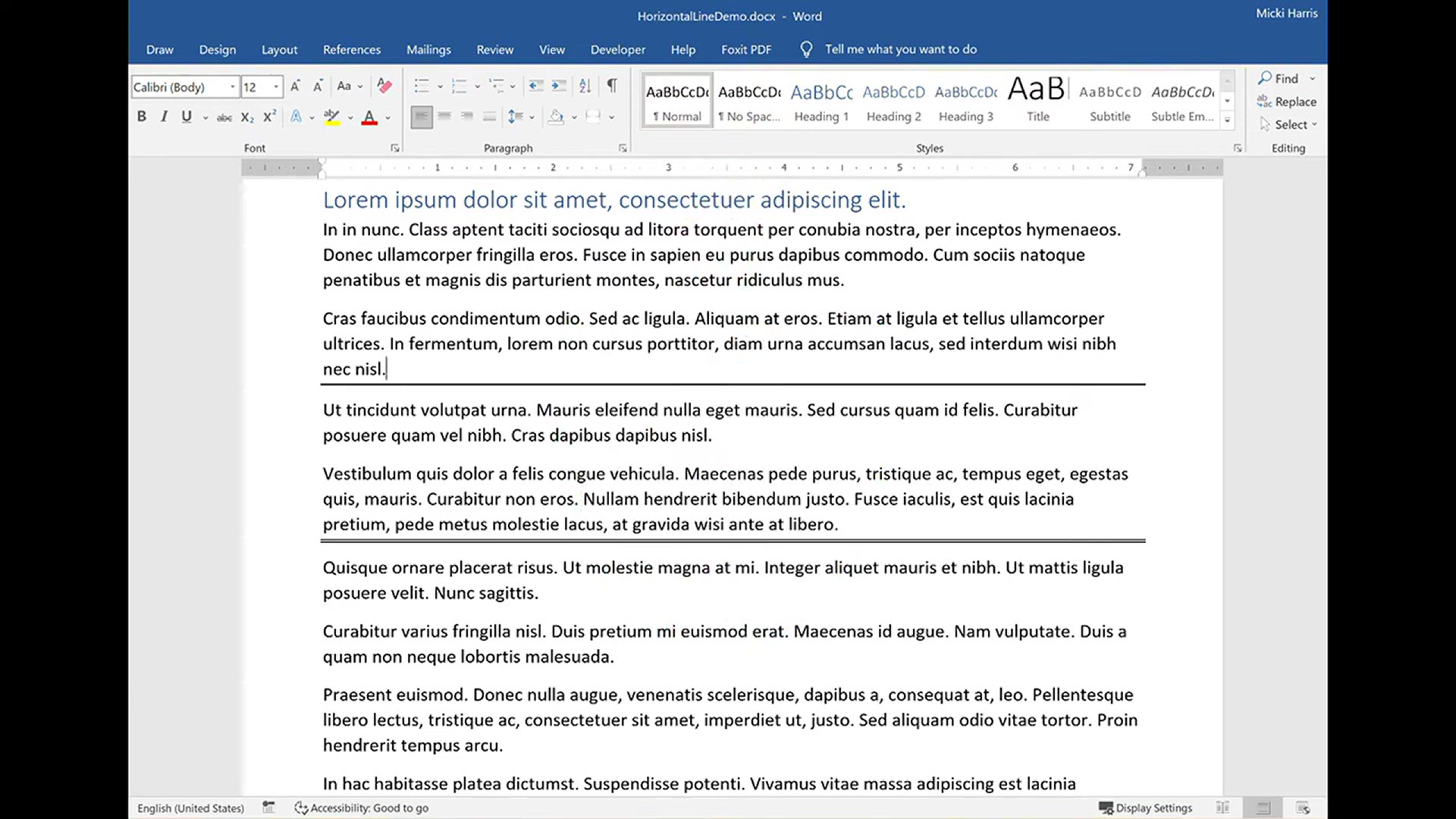
Task: Switch to the Layout ribbon tab
Action: [279, 50]
